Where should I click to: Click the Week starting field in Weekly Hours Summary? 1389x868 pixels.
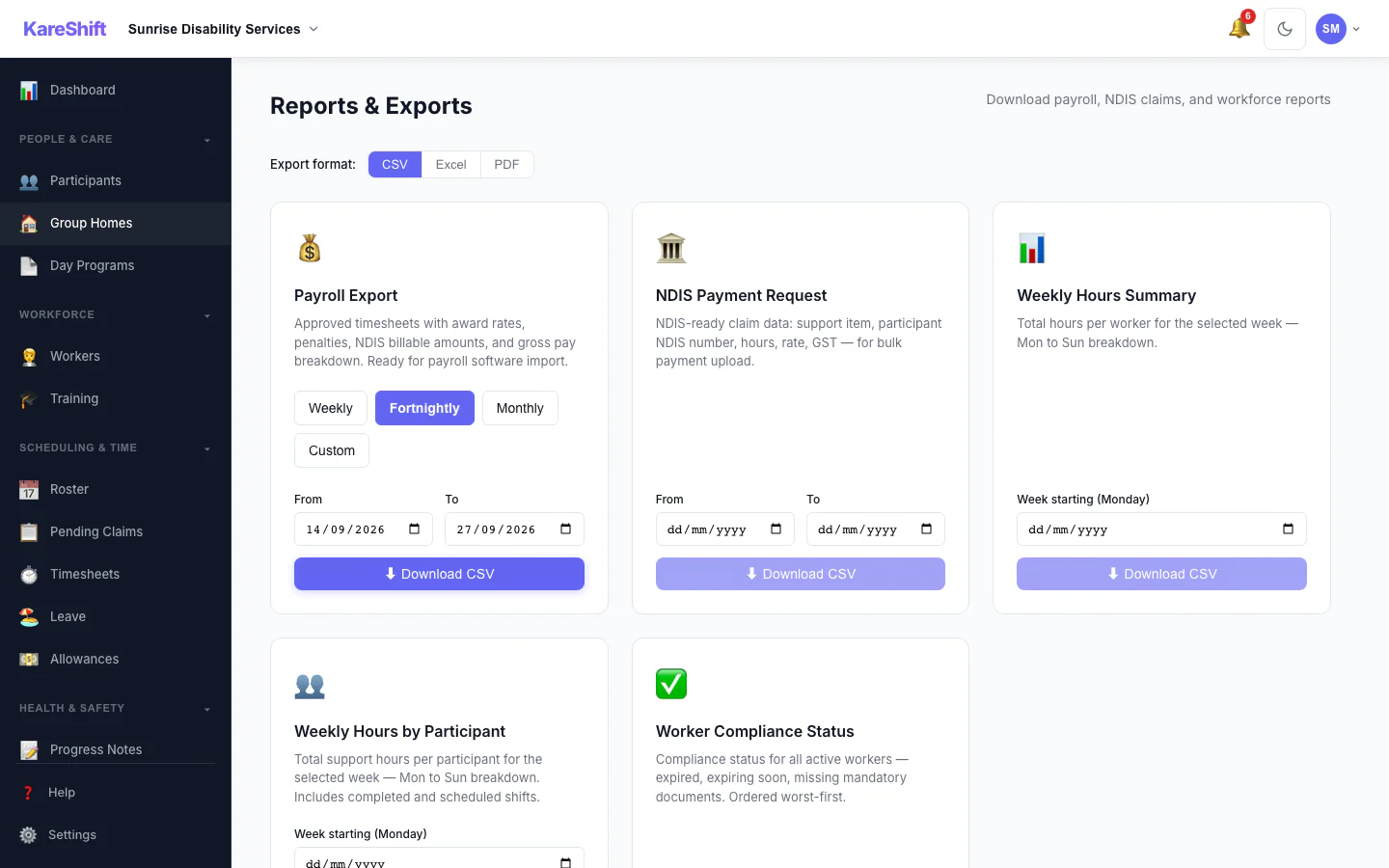tap(1161, 529)
